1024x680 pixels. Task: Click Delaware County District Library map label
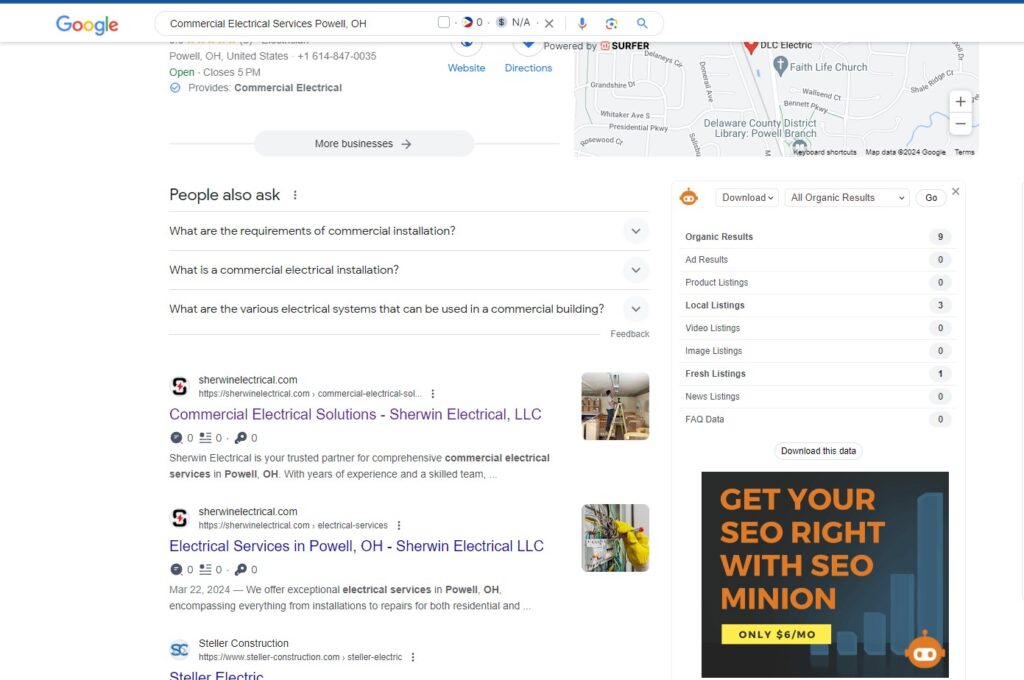tap(760, 128)
